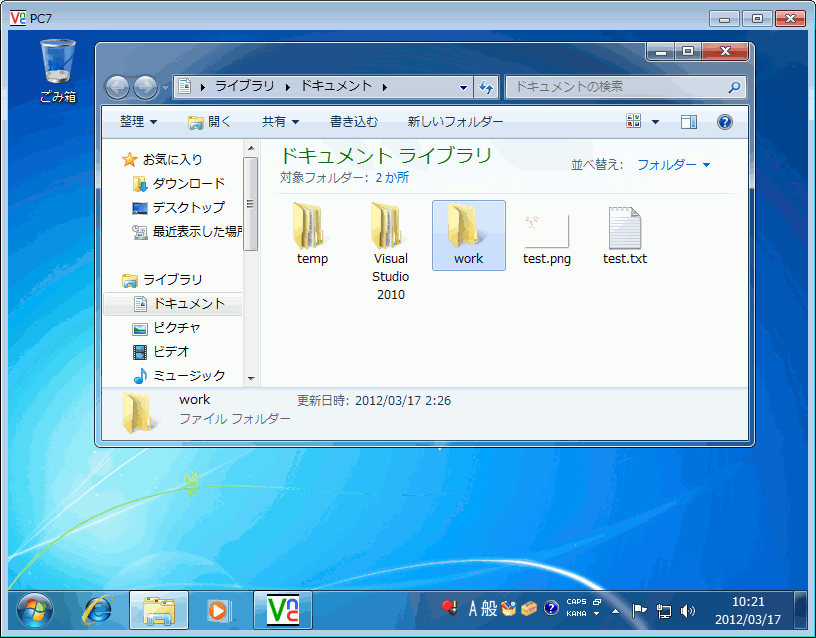Screen dimensions: 816x638
Task: Click the refresh icon in the address bar
Action: click(486, 87)
